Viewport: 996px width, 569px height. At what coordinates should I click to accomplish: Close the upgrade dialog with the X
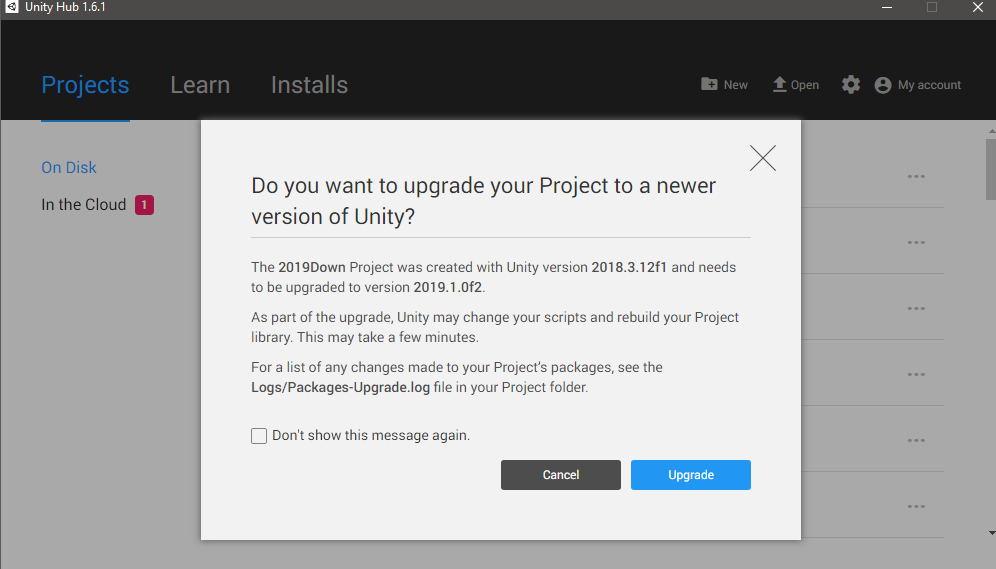click(763, 158)
